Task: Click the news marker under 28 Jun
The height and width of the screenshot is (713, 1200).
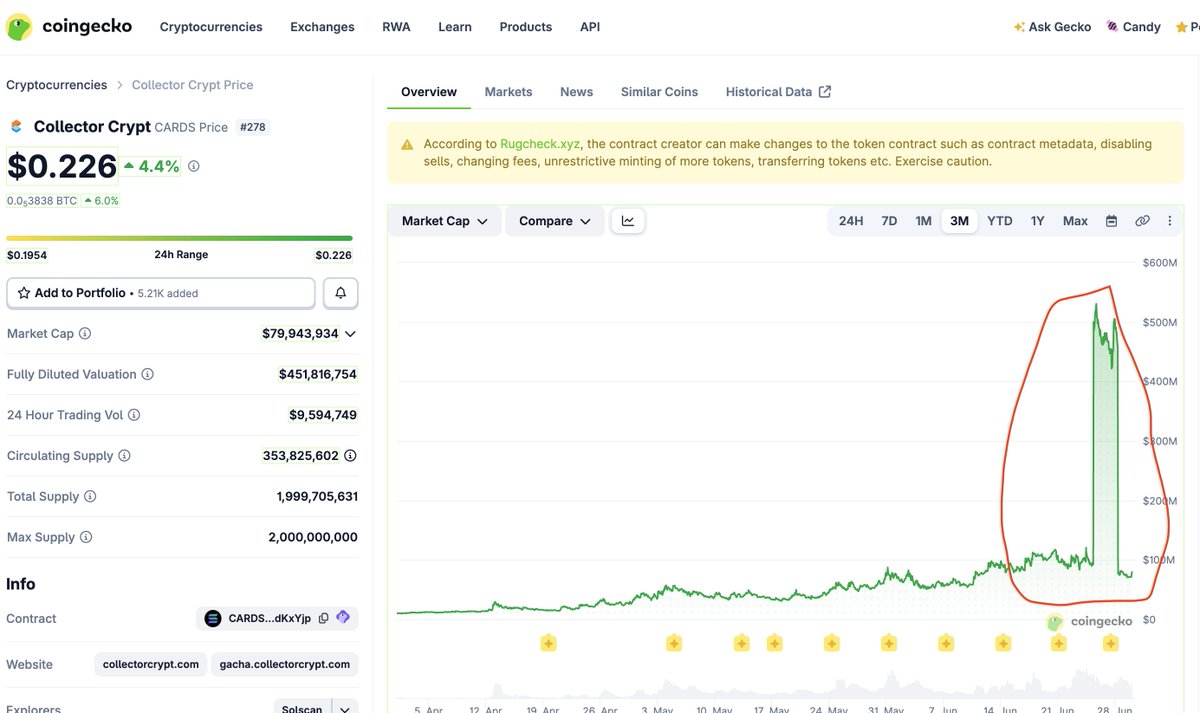Action: (x=1110, y=643)
